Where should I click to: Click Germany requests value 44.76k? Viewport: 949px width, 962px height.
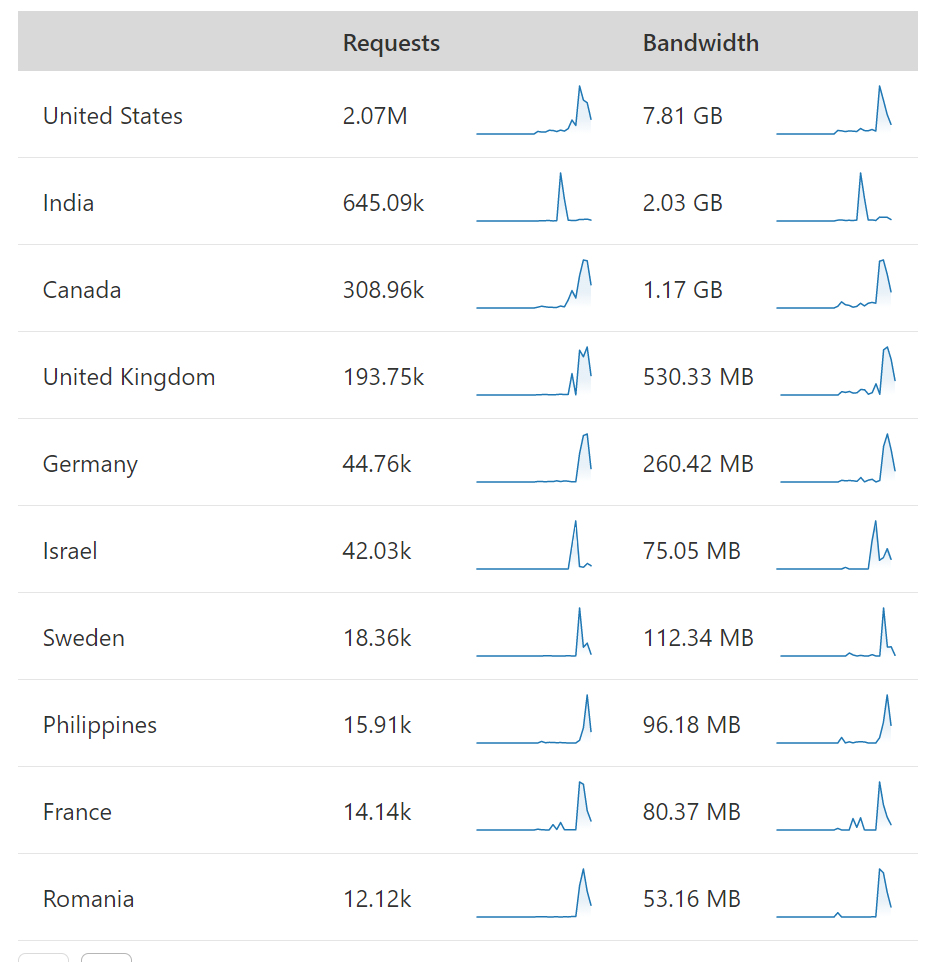(377, 464)
